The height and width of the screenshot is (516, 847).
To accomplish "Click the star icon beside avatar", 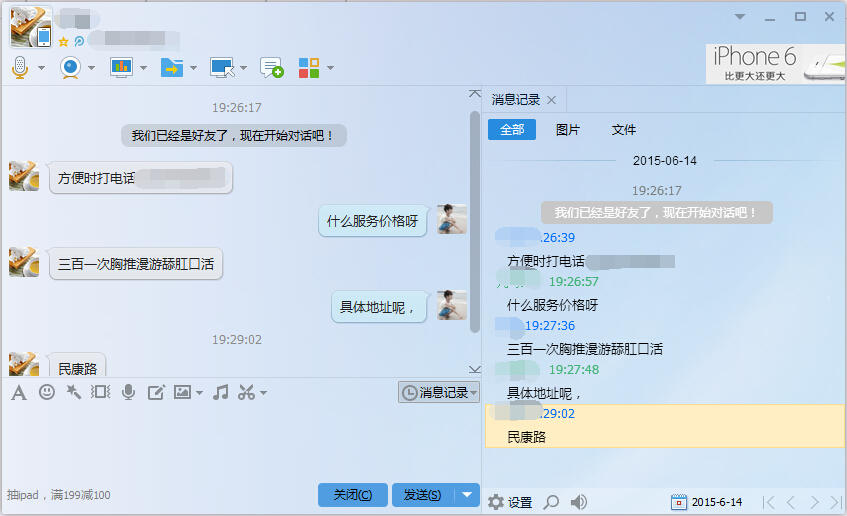I will 63,42.
